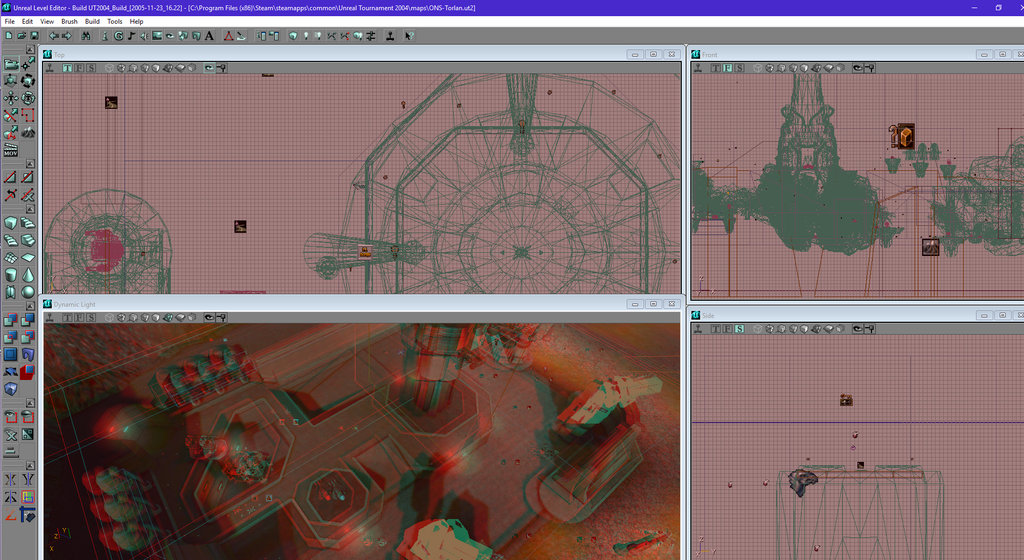Collapse the mirror tools section arrow
Viewport: 1024px width, 560px height.
30,465
